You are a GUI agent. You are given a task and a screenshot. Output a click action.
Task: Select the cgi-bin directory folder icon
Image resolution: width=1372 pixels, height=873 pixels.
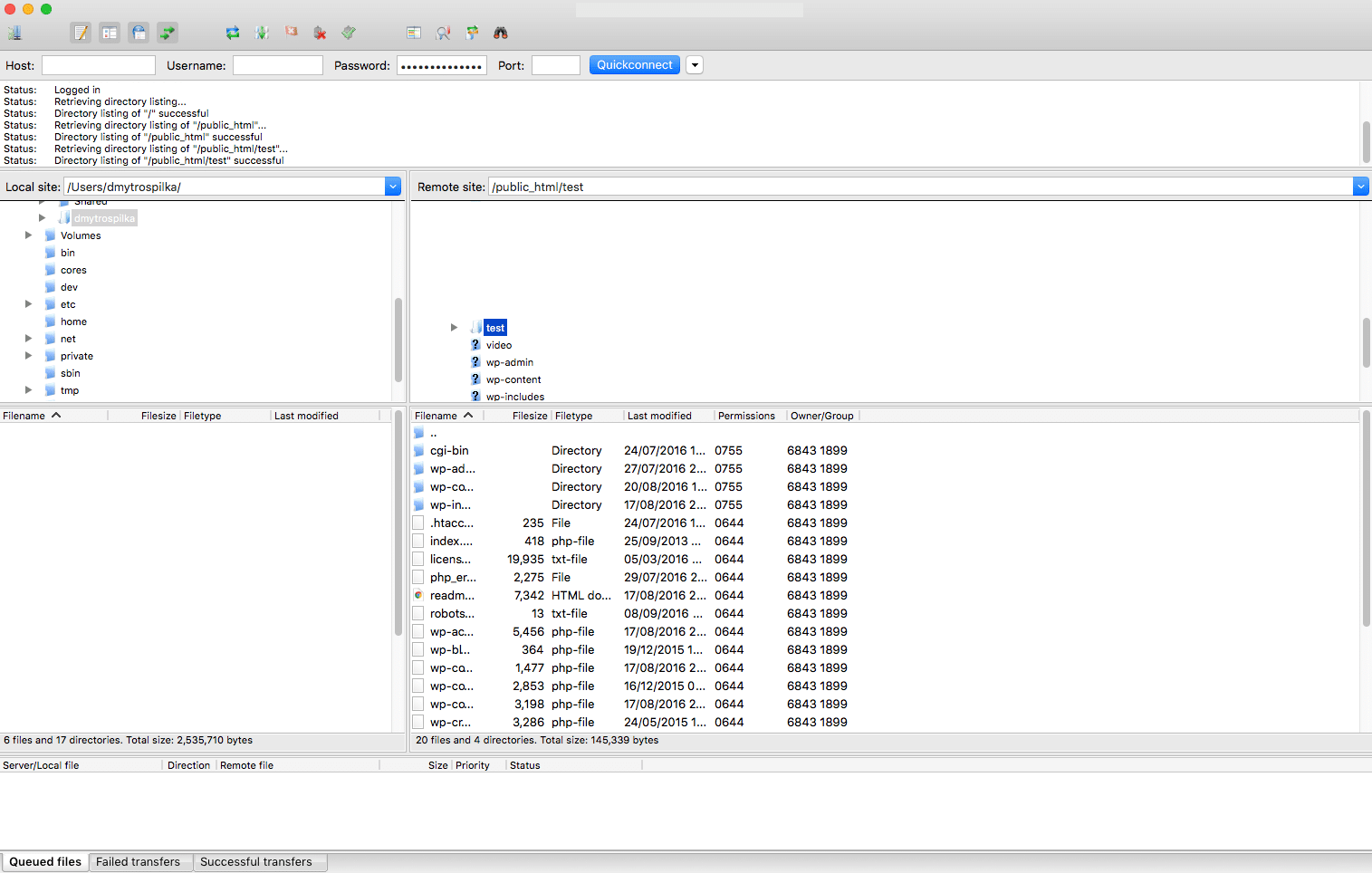(418, 450)
